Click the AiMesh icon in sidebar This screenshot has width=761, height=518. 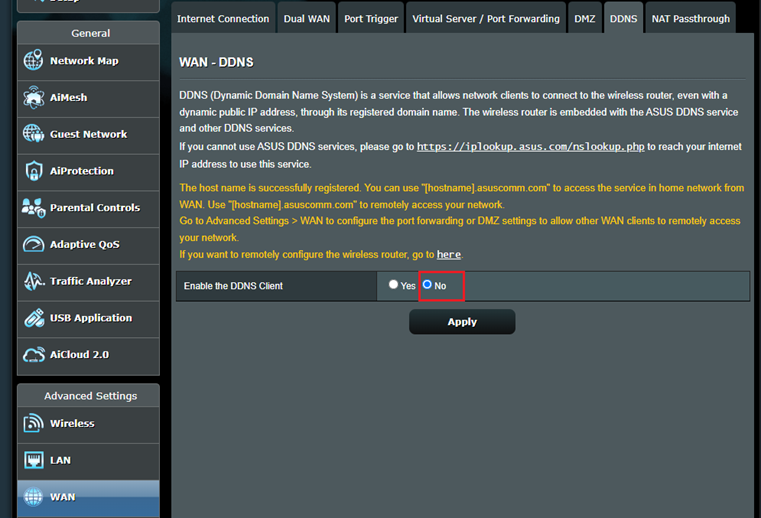click(x=33, y=97)
